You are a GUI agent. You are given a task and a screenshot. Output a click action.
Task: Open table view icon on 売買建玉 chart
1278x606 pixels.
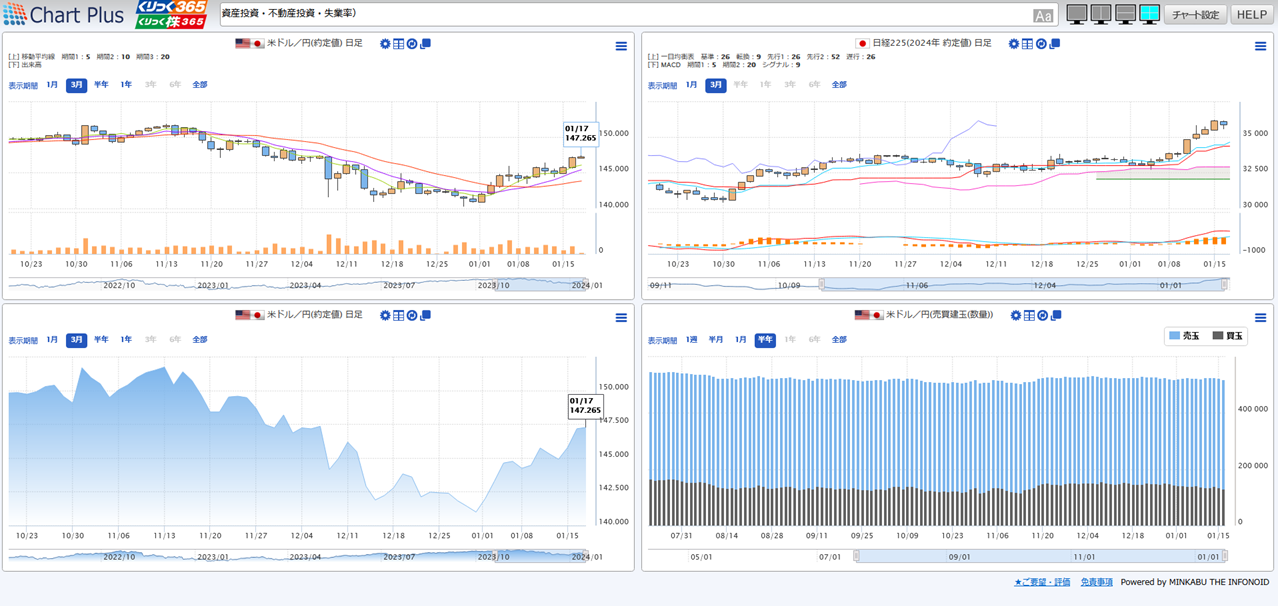(x=1028, y=315)
